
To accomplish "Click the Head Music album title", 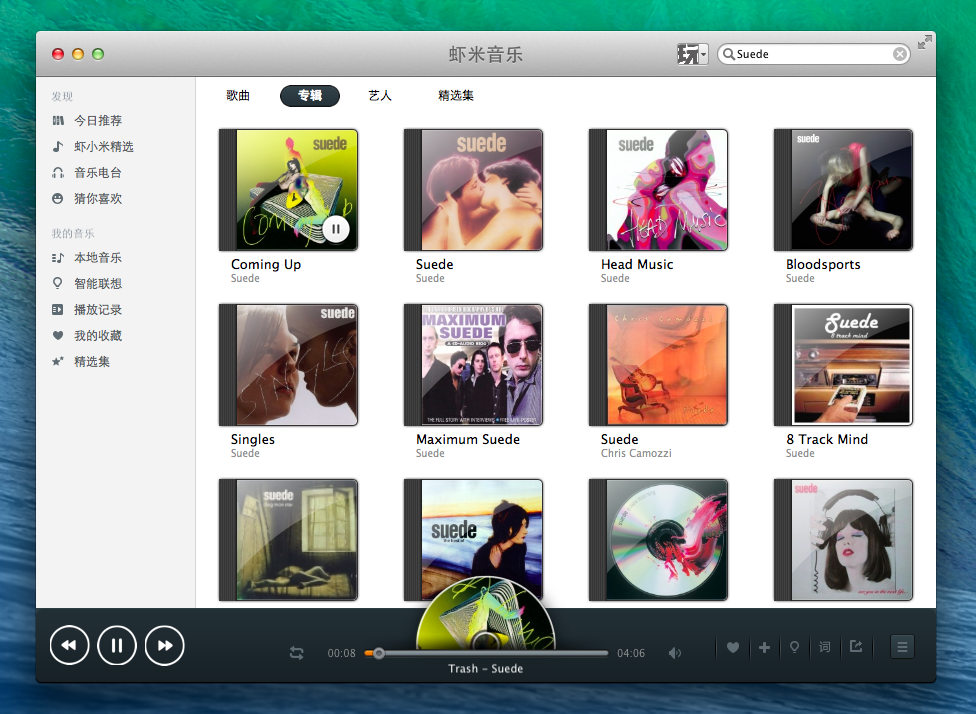I will [x=637, y=265].
